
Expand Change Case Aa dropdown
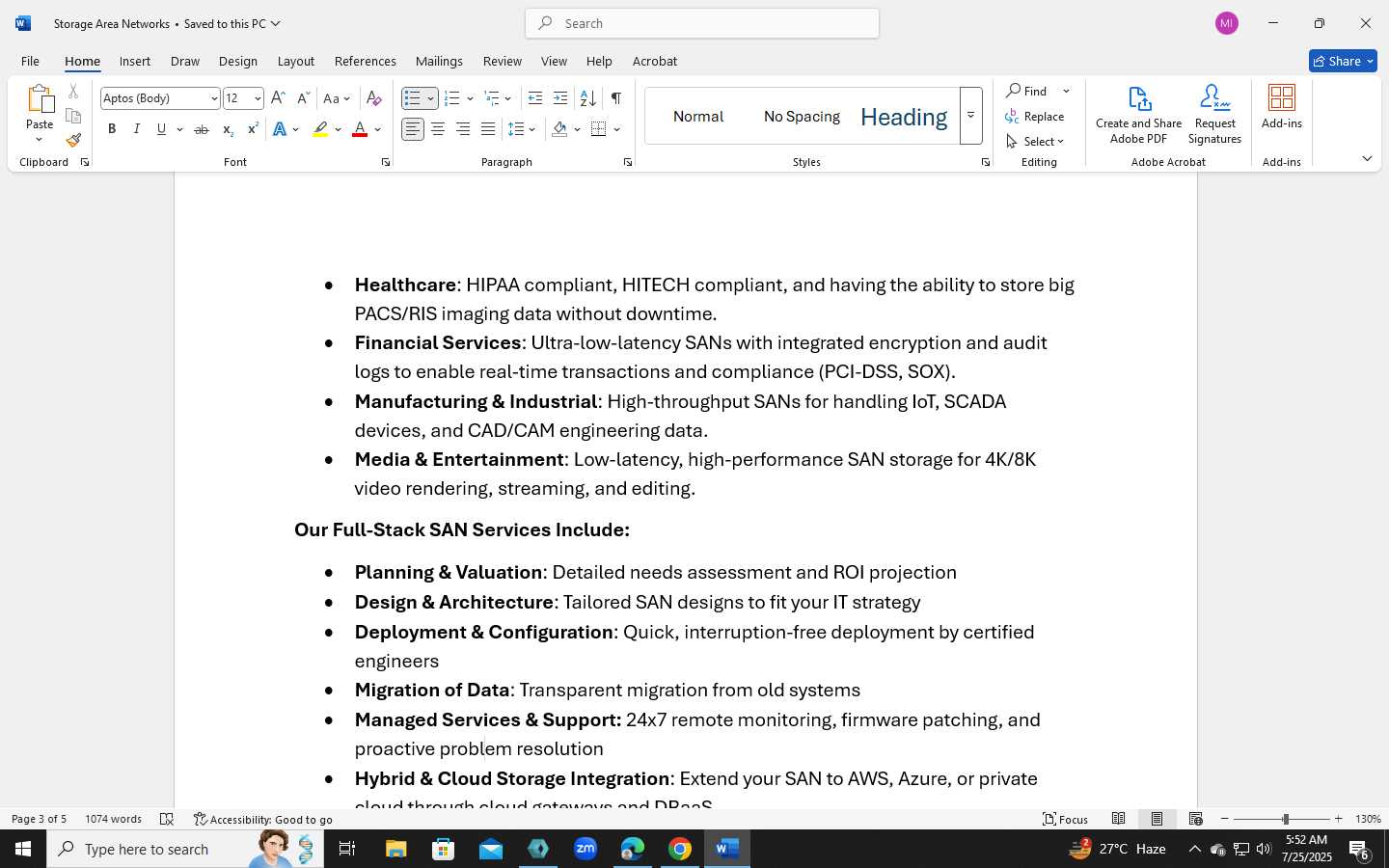[347, 98]
